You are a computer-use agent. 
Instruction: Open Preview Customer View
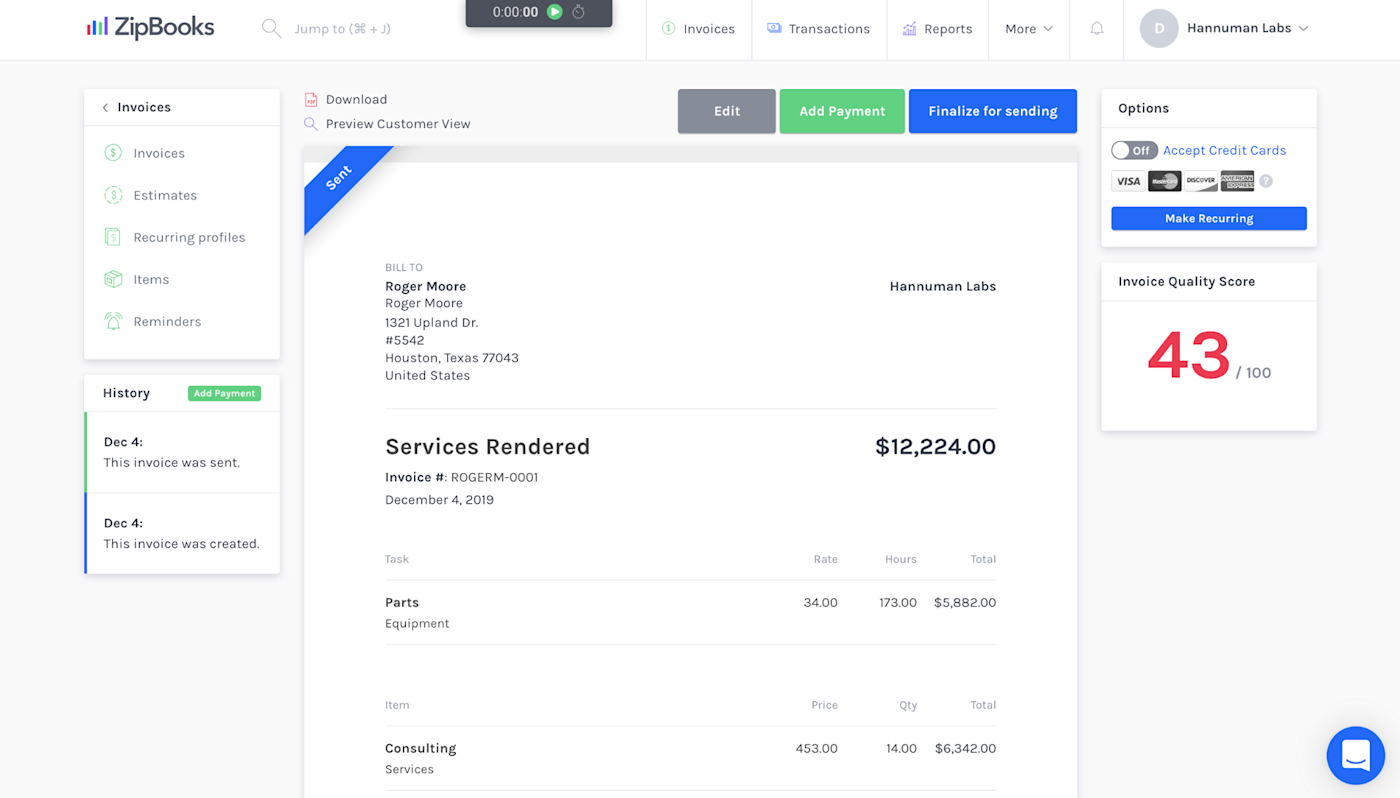396,123
